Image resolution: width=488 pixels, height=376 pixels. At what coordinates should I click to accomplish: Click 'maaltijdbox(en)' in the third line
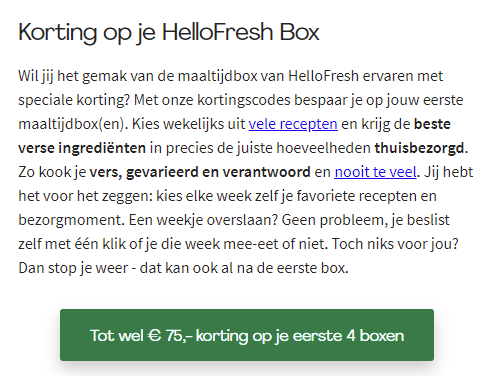pos(71,124)
